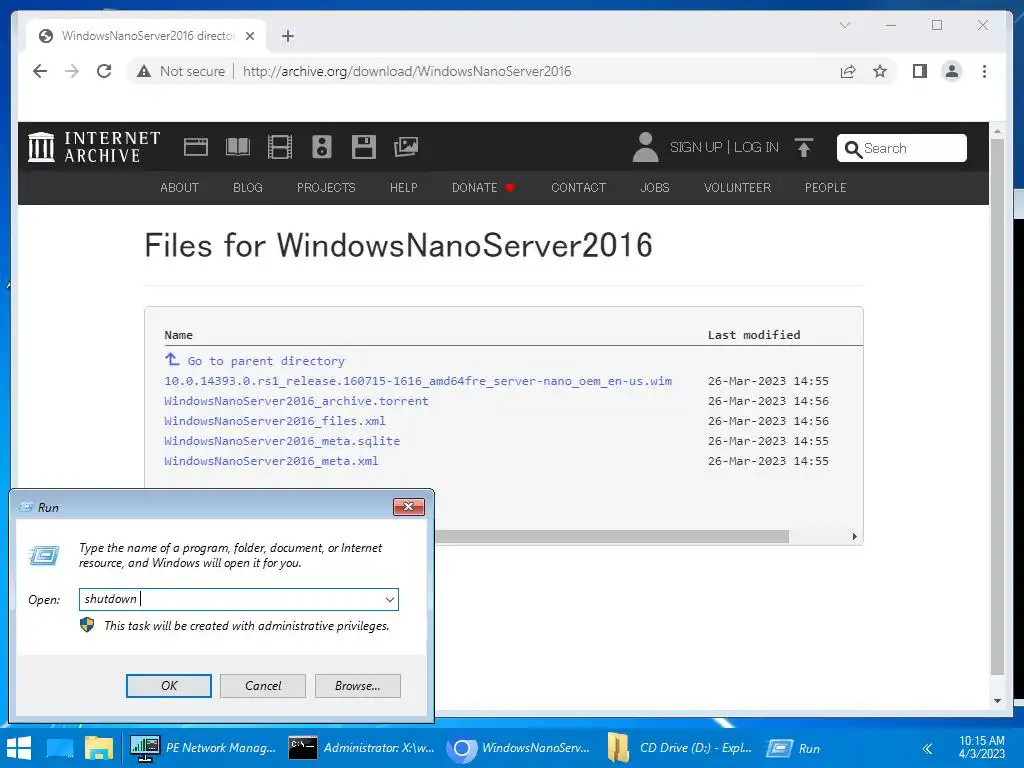Open the CONTACT menu item
Screen dimensions: 1024x768
tap(579, 187)
